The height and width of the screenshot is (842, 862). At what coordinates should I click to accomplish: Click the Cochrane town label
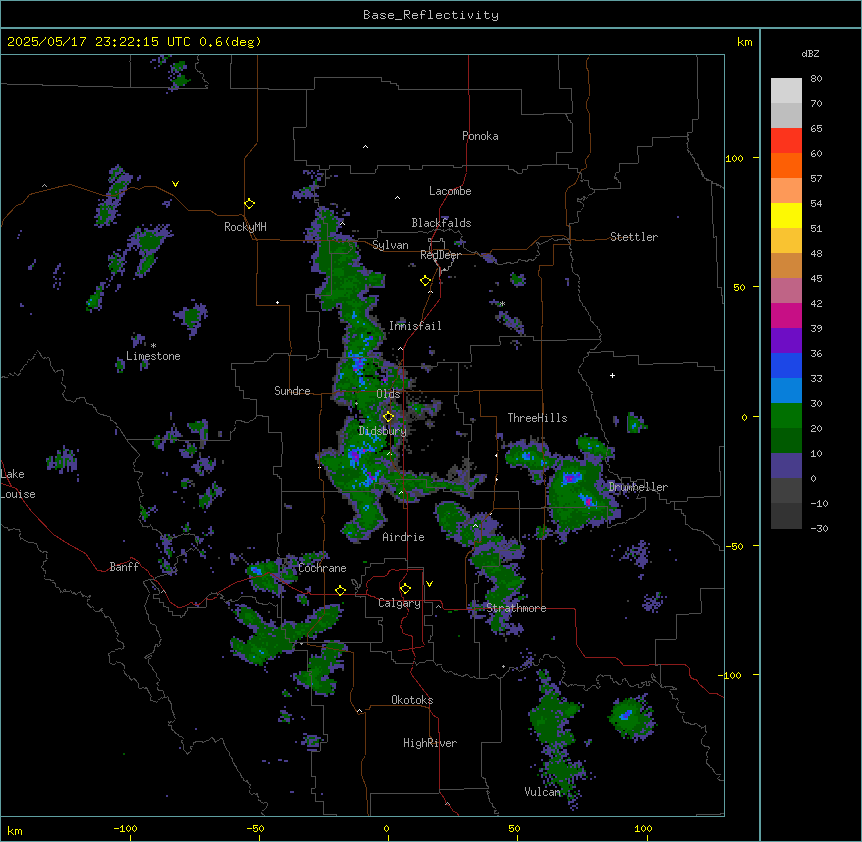click(x=322, y=568)
